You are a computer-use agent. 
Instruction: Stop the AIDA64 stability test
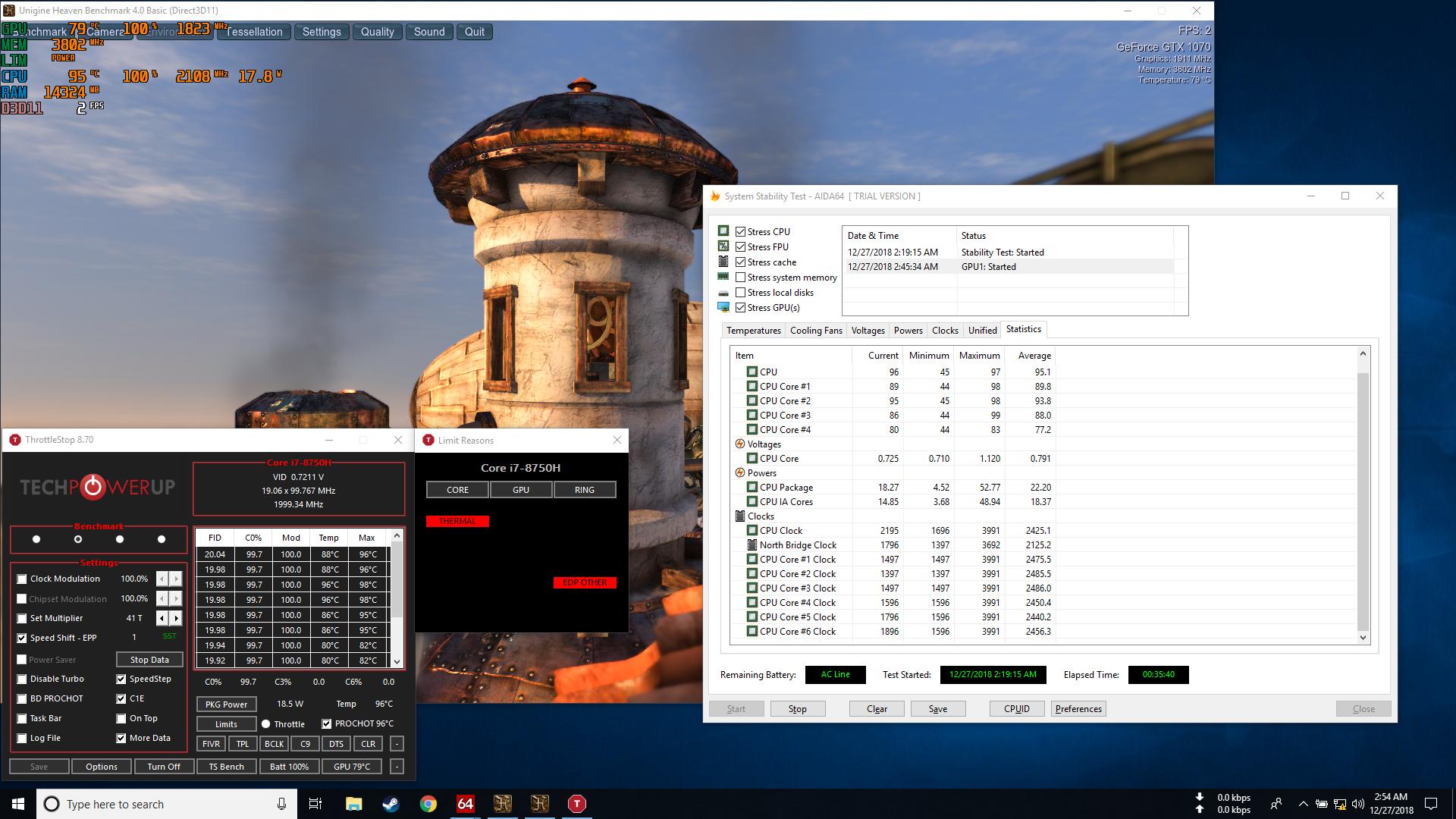click(x=797, y=709)
